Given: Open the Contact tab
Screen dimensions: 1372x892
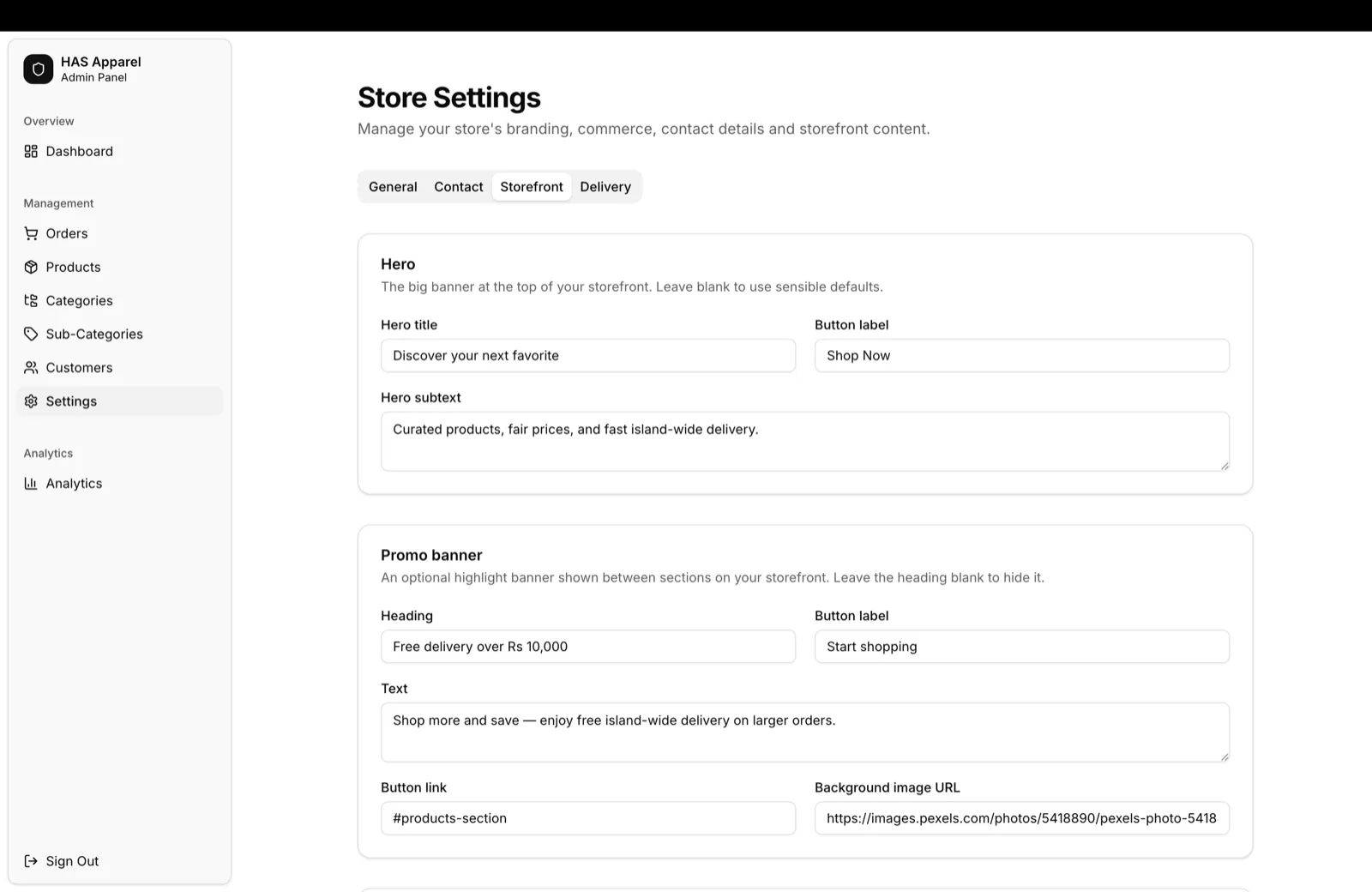Looking at the screenshot, I should coord(459,187).
